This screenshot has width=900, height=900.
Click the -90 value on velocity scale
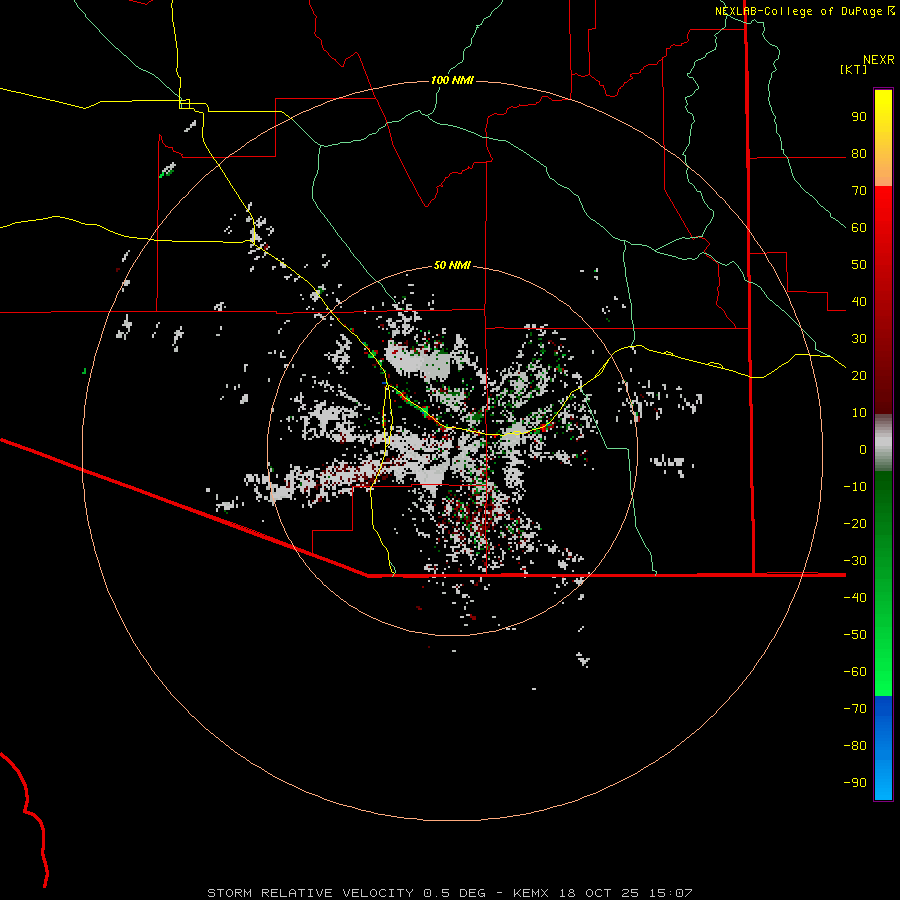pos(855,782)
